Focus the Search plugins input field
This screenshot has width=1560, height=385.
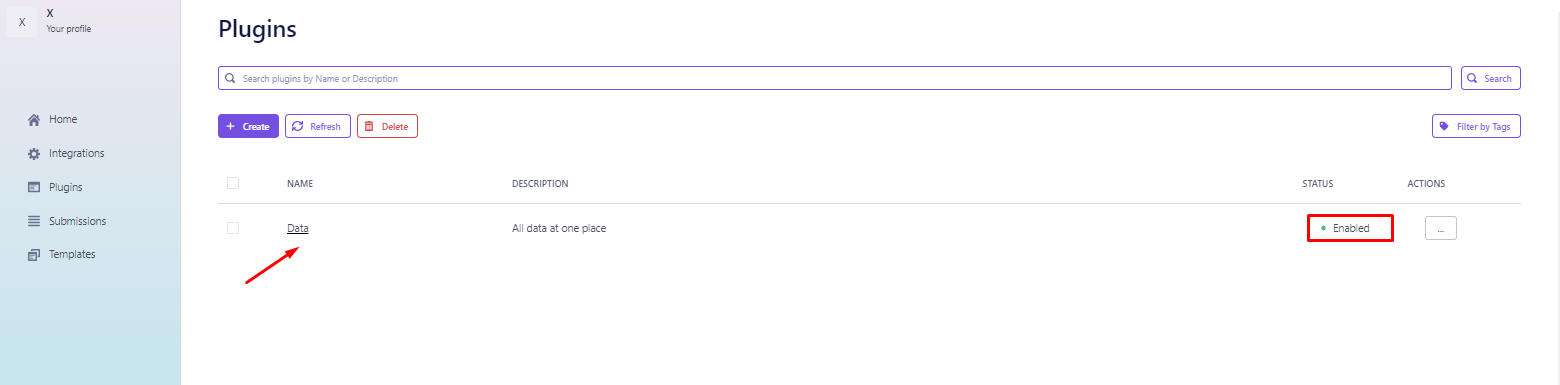pyautogui.click(x=835, y=78)
